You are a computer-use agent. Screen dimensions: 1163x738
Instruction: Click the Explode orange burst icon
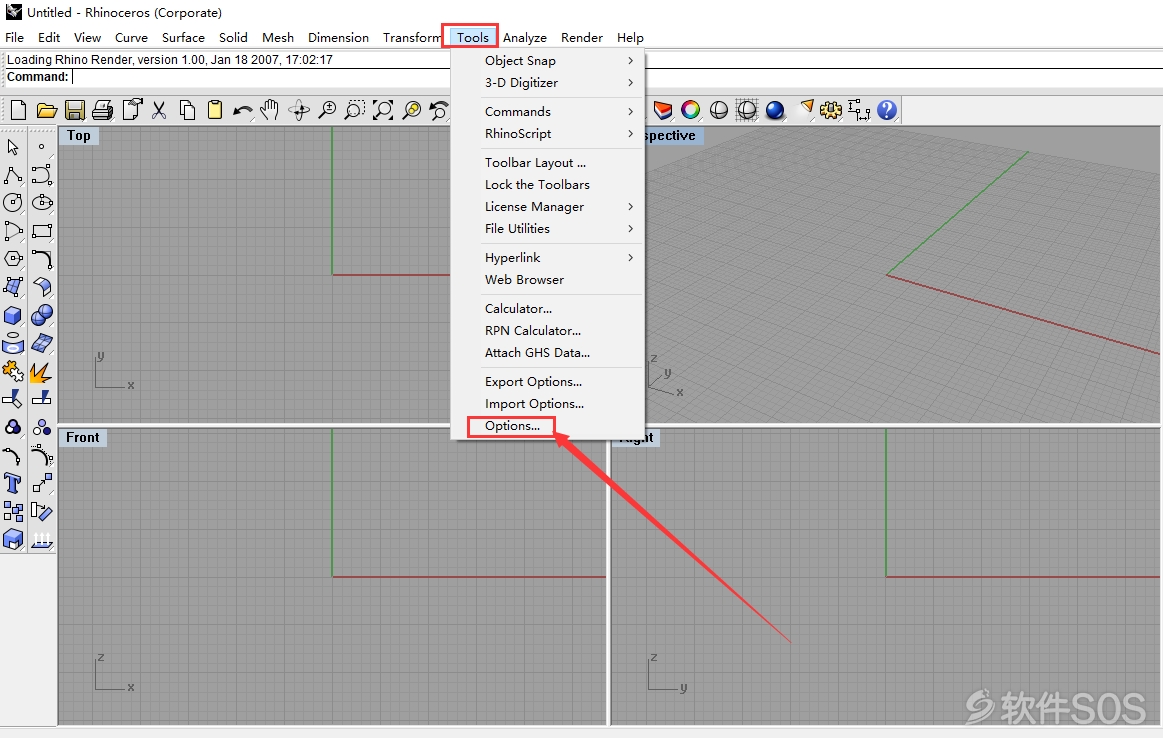[42, 371]
